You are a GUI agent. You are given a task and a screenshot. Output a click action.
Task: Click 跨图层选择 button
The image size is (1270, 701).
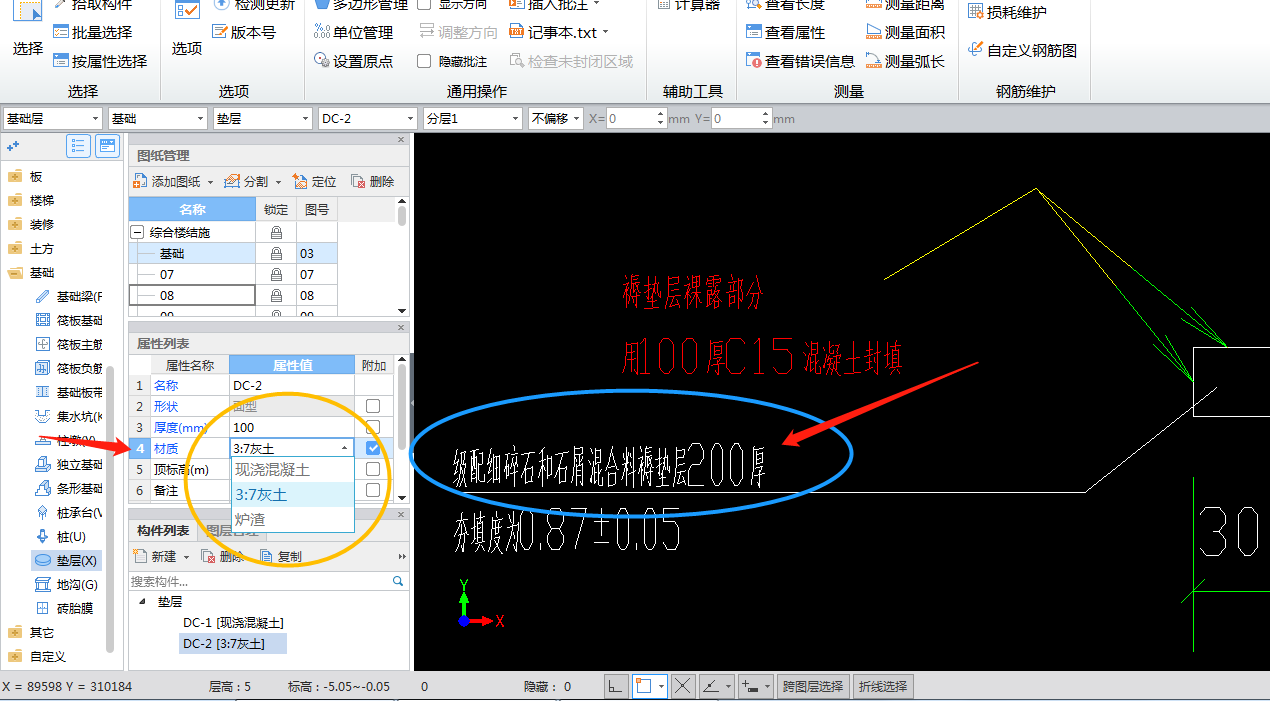(x=813, y=686)
